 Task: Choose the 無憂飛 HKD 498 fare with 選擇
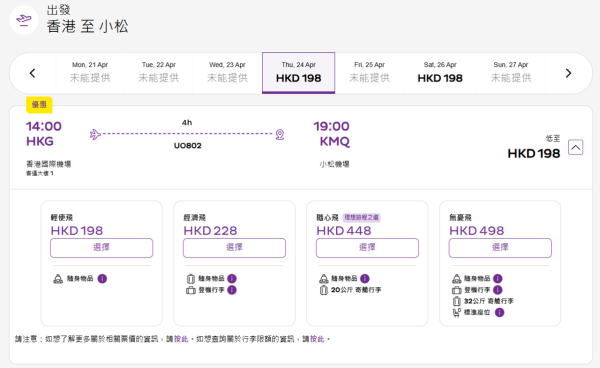pos(500,248)
